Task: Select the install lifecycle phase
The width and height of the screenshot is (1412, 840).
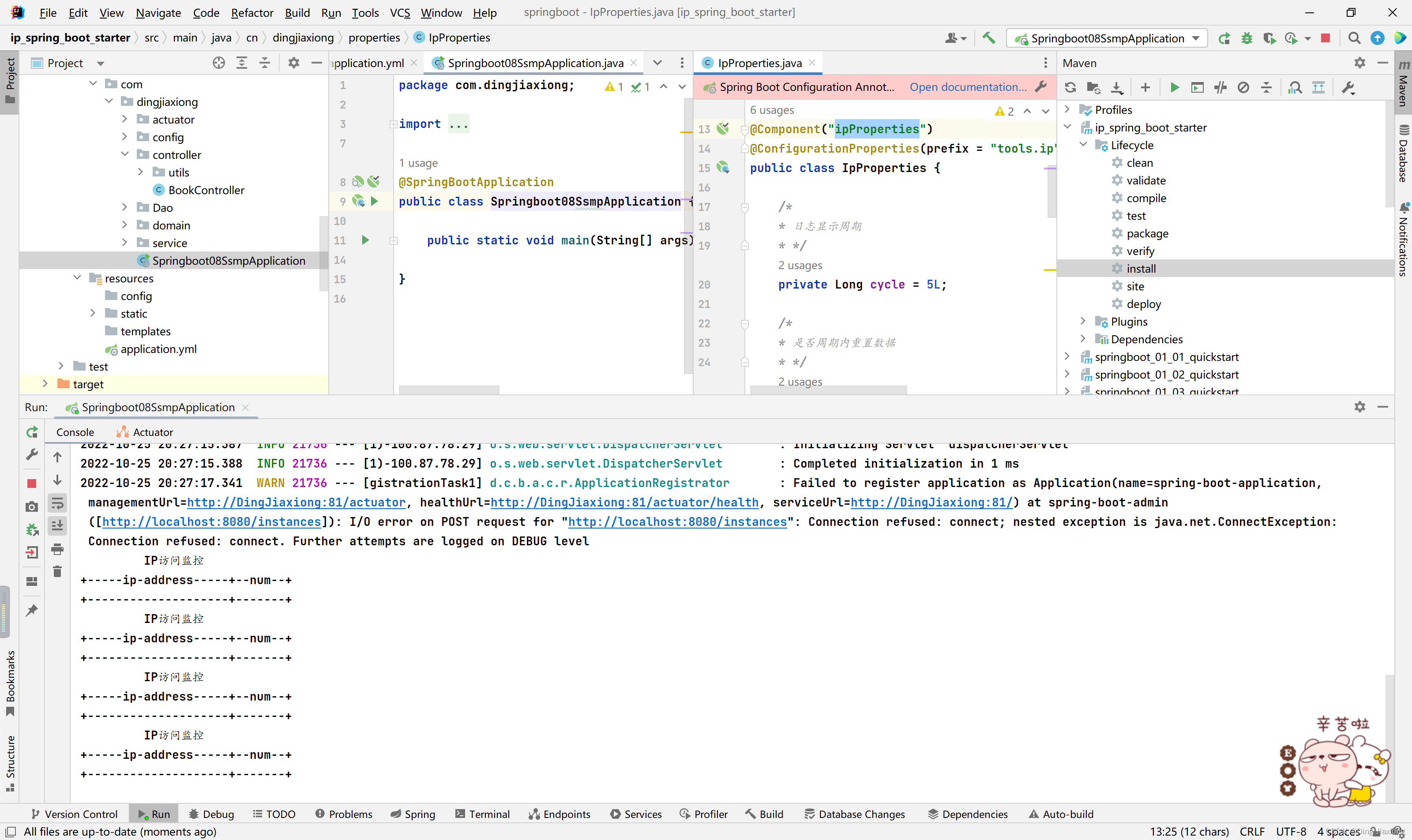Action: click(1141, 268)
